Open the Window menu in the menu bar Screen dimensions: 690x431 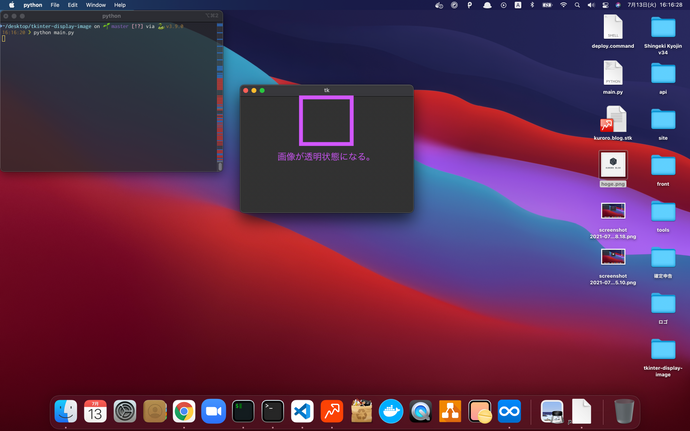95,5
